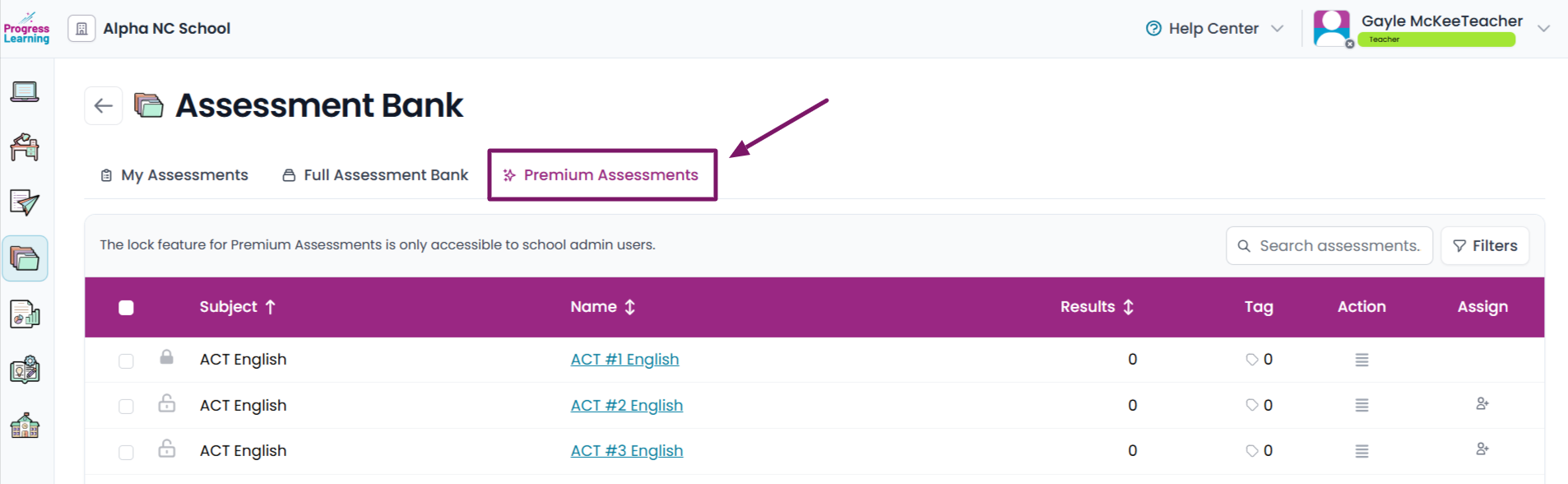Tick the checkbox for the ACT #2 English row
1568x484 pixels.
[126, 406]
